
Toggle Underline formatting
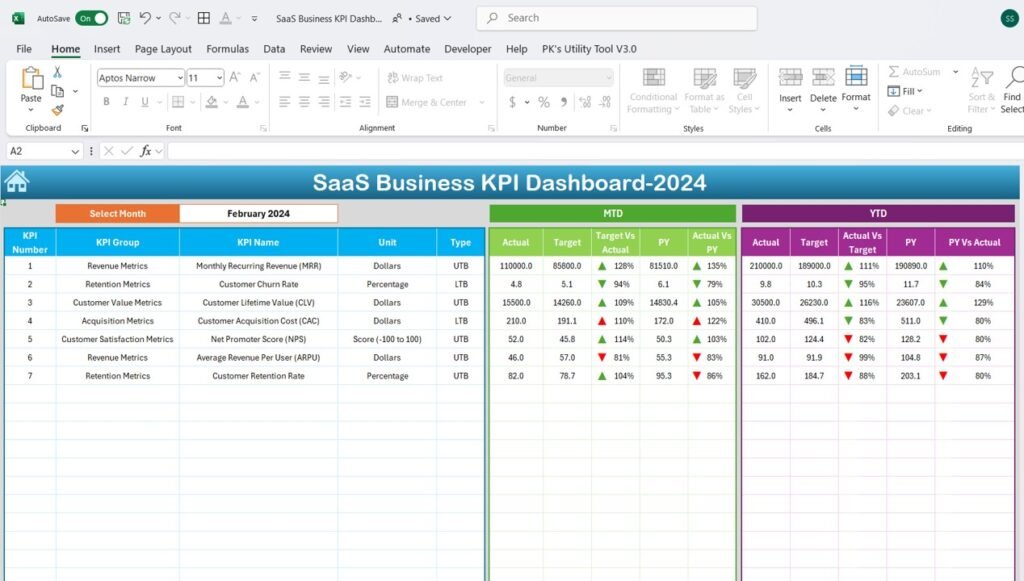point(143,100)
